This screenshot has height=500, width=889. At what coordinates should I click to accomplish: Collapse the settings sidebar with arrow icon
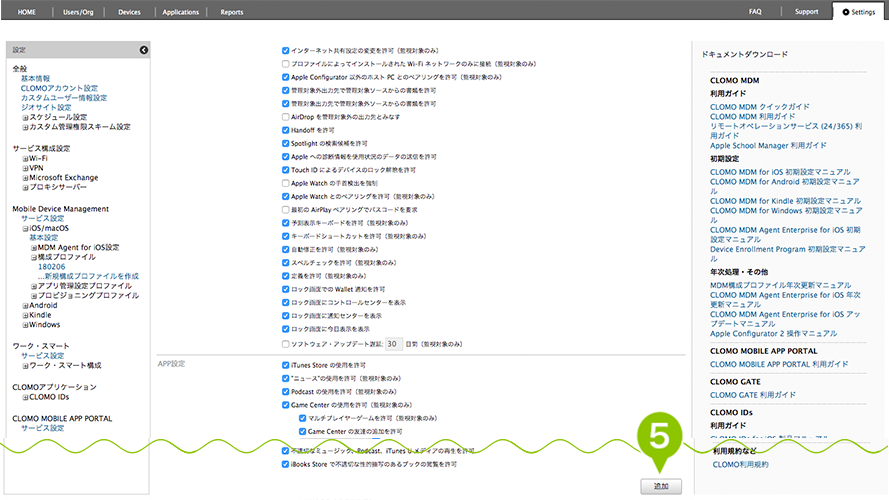click(x=144, y=50)
